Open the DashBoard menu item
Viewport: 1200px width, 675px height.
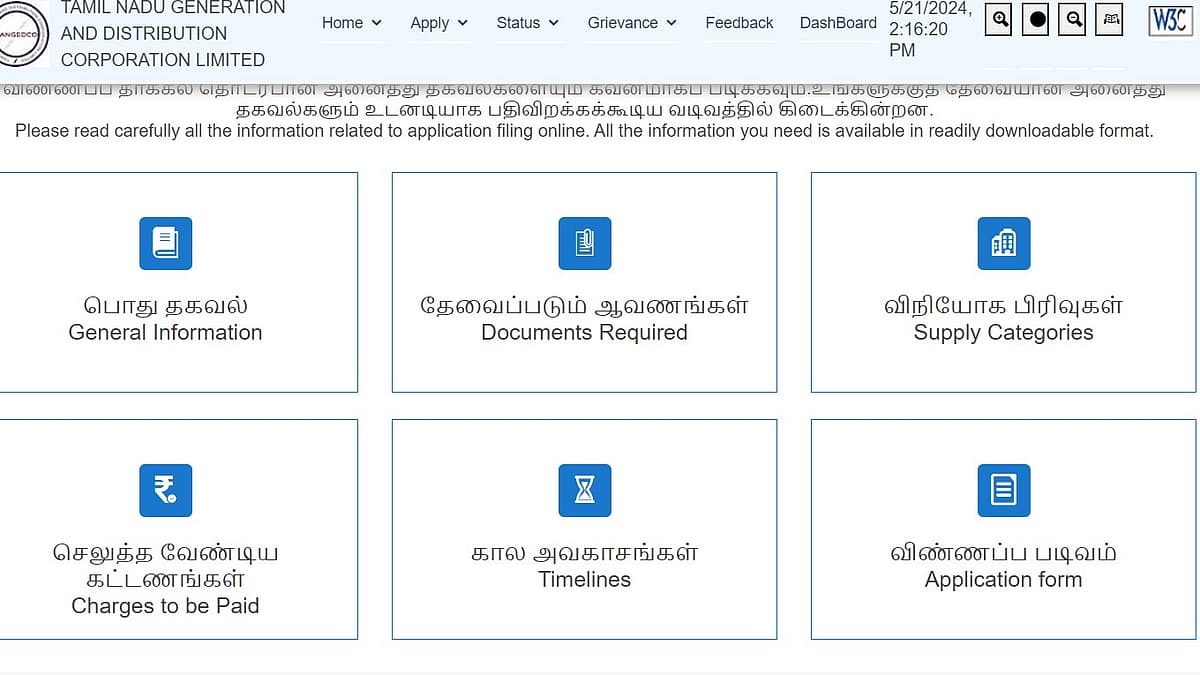[838, 22]
